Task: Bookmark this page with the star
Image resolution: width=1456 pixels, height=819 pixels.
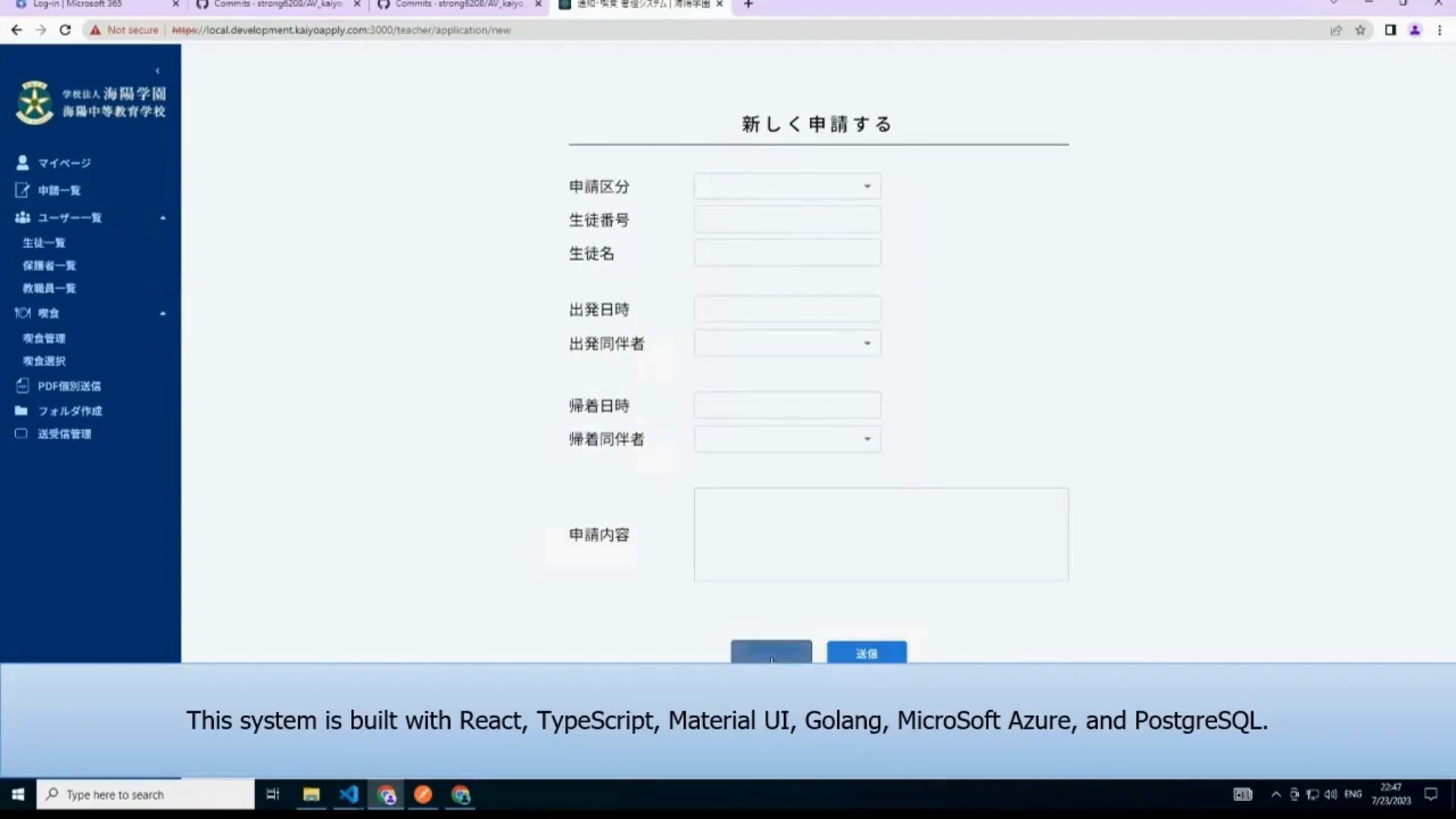Action: 1360,30
